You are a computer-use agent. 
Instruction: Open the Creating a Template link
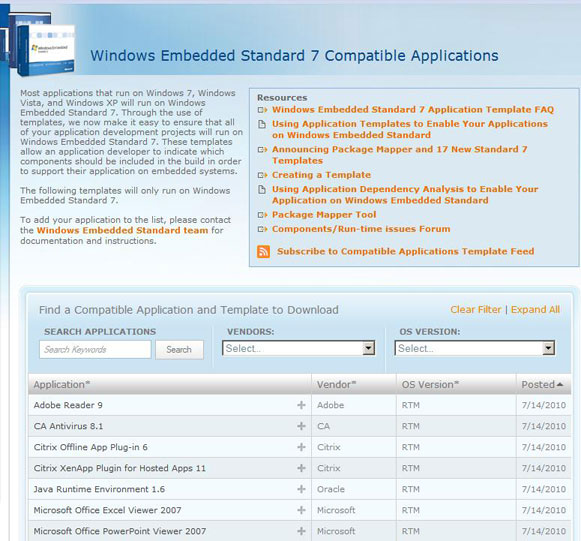pyautogui.click(x=321, y=175)
